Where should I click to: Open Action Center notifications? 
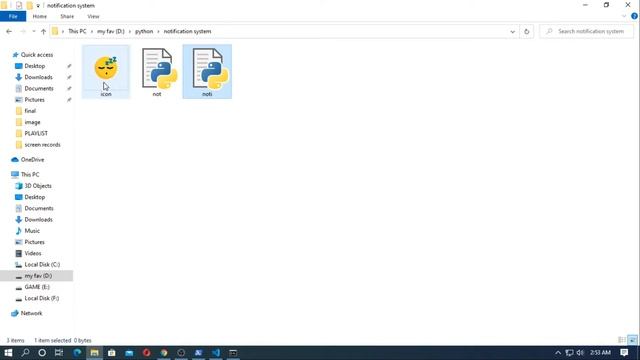click(624, 353)
